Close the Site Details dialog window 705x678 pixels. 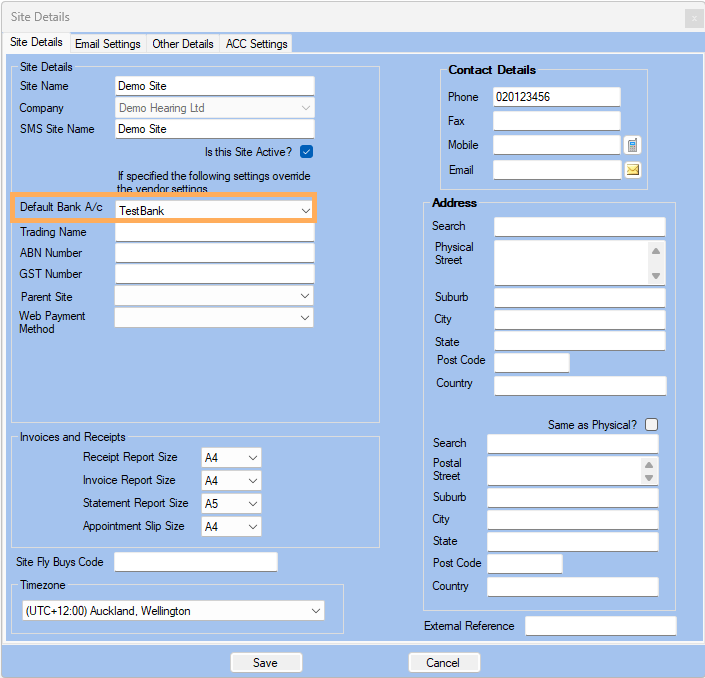click(x=692, y=17)
